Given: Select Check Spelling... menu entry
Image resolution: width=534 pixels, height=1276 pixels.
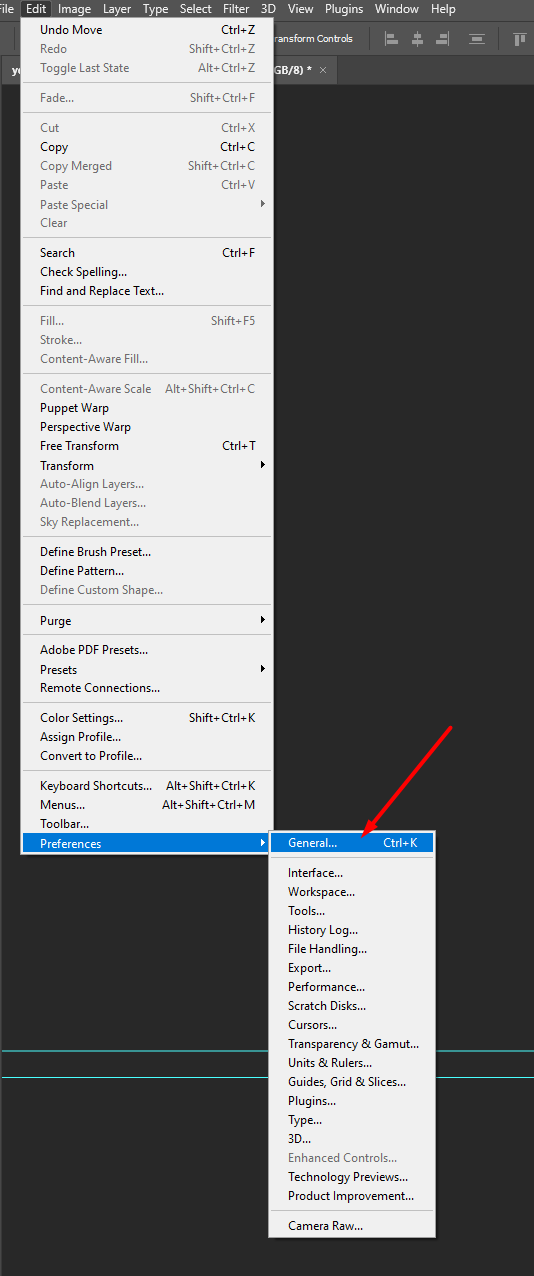Looking at the screenshot, I should point(147,272).
